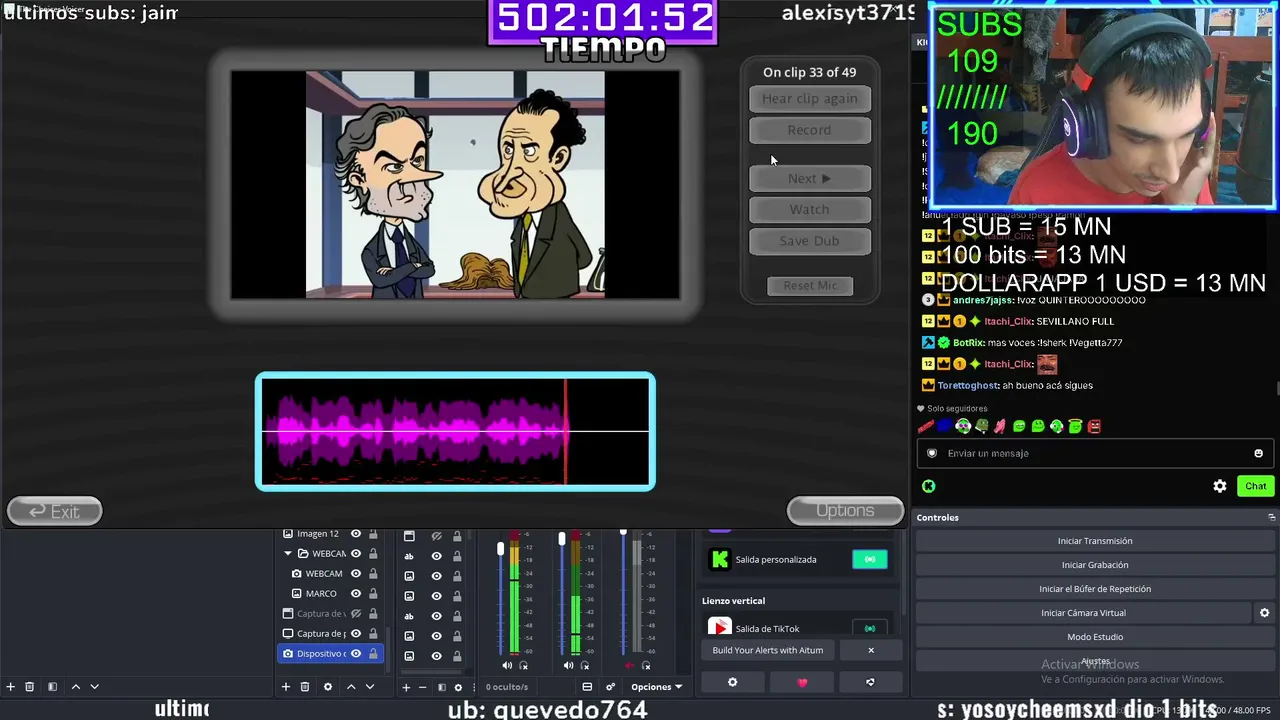Toggle the lock on Dispositivo source
1280x720 pixels.
tap(373, 654)
